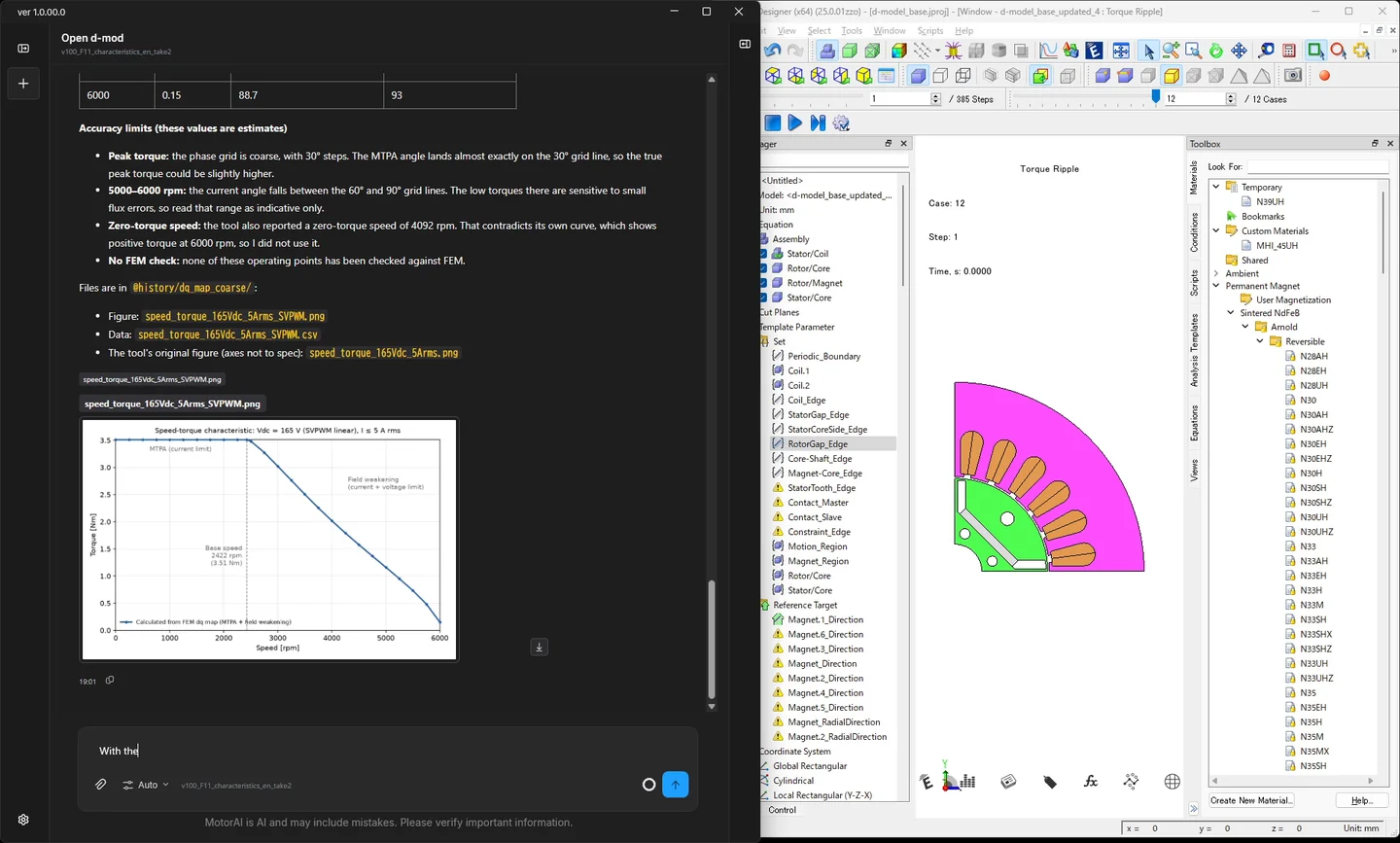Send the message with blue arrow button
The image size is (1400, 843).
(x=676, y=785)
